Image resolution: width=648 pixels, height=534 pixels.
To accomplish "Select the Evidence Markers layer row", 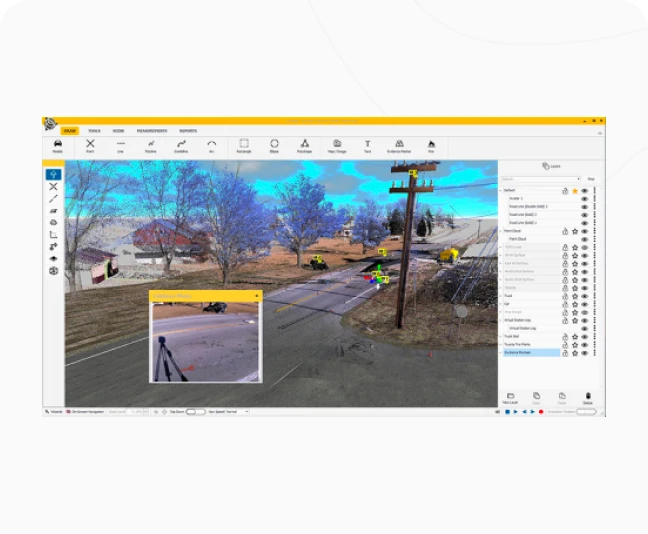I will tap(531, 353).
